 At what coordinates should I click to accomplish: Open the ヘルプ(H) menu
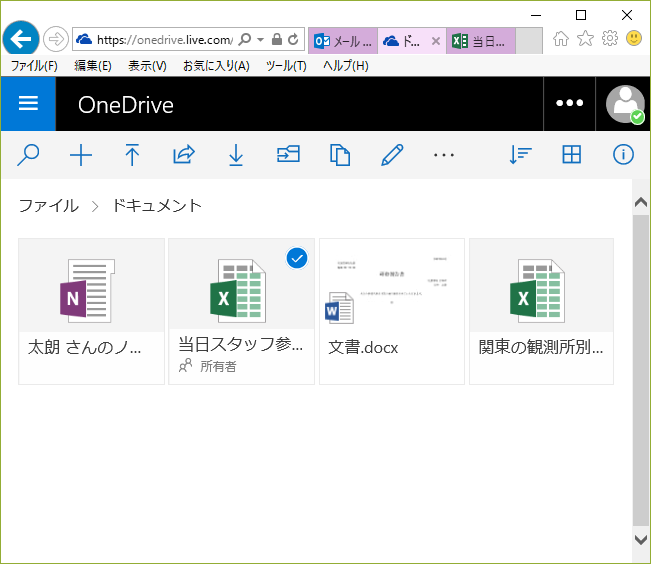[x=345, y=66]
